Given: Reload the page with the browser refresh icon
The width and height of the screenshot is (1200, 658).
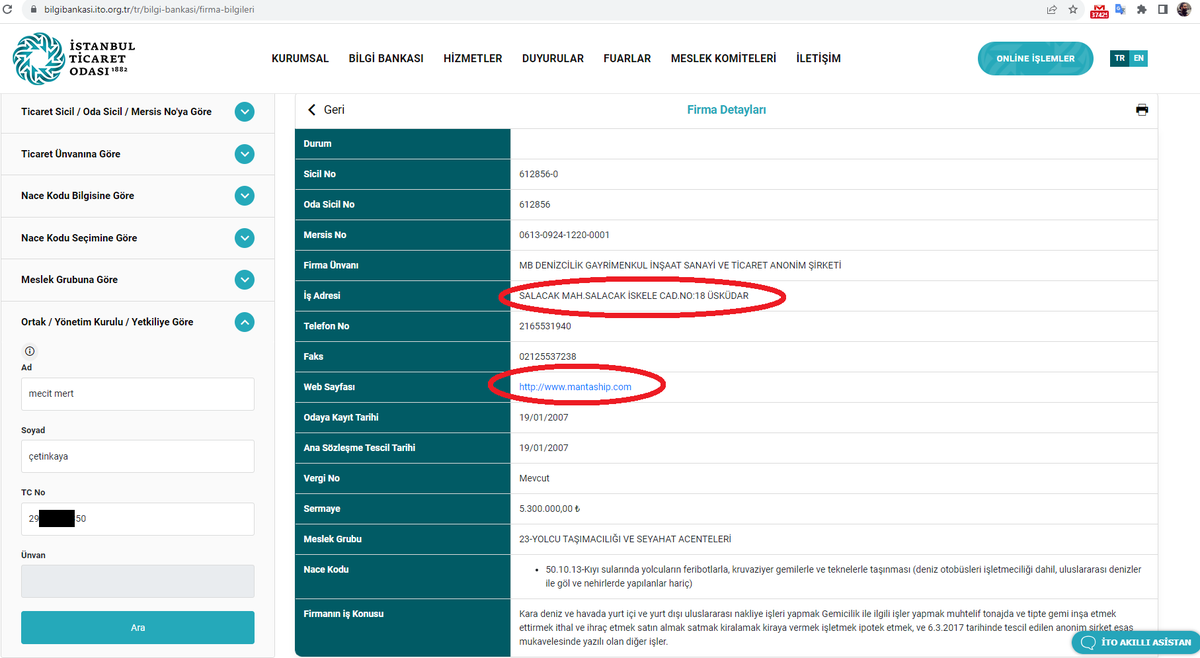Looking at the screenshot, I should (8, 8).
